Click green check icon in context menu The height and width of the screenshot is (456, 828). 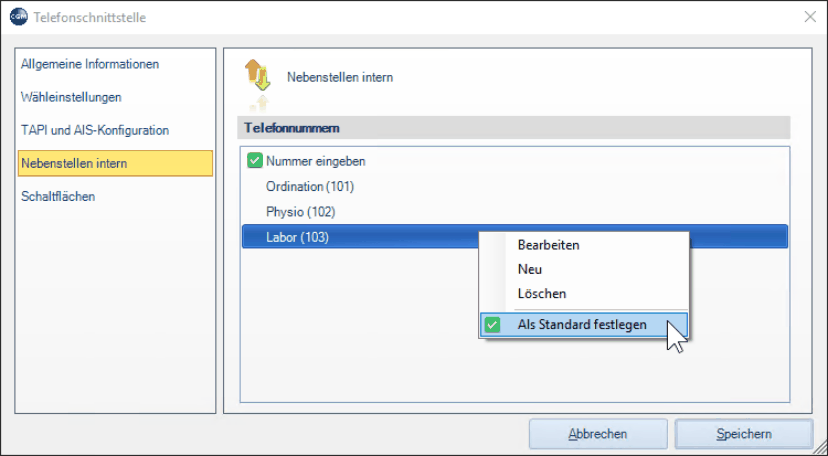492,325
